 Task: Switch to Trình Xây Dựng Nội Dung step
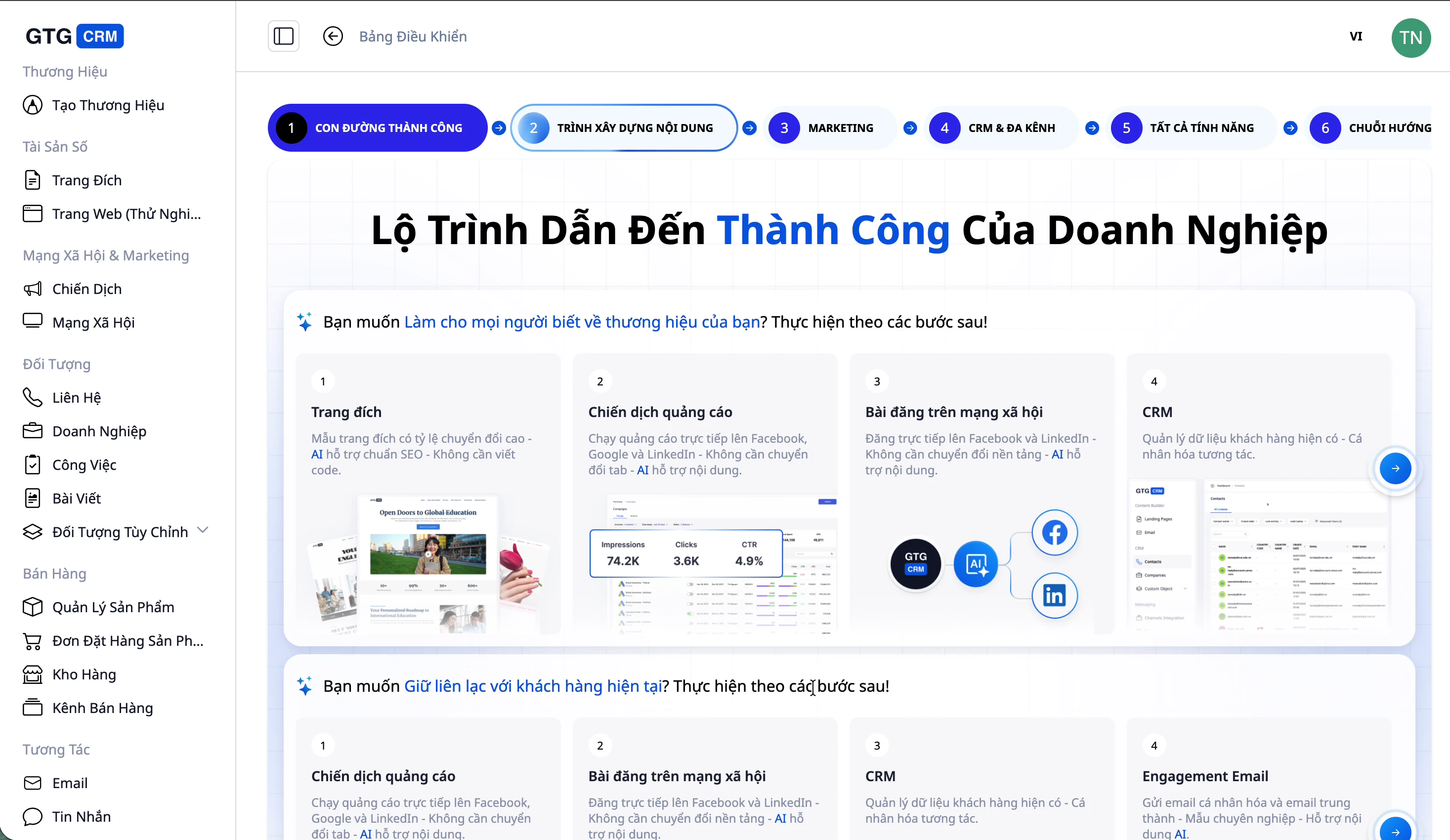coord(624,127)
